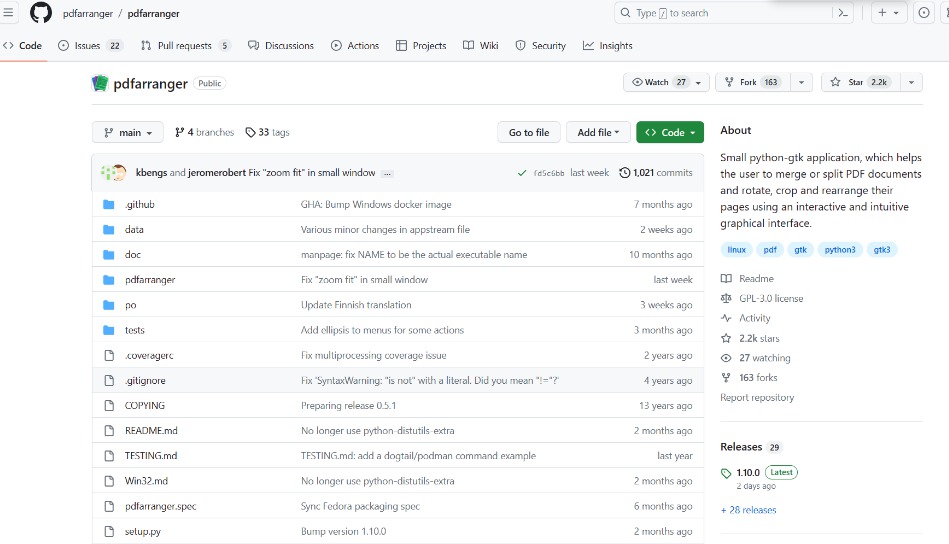
Task: Open the Watch notifications dropdown
Action: [x=666, y=82]
